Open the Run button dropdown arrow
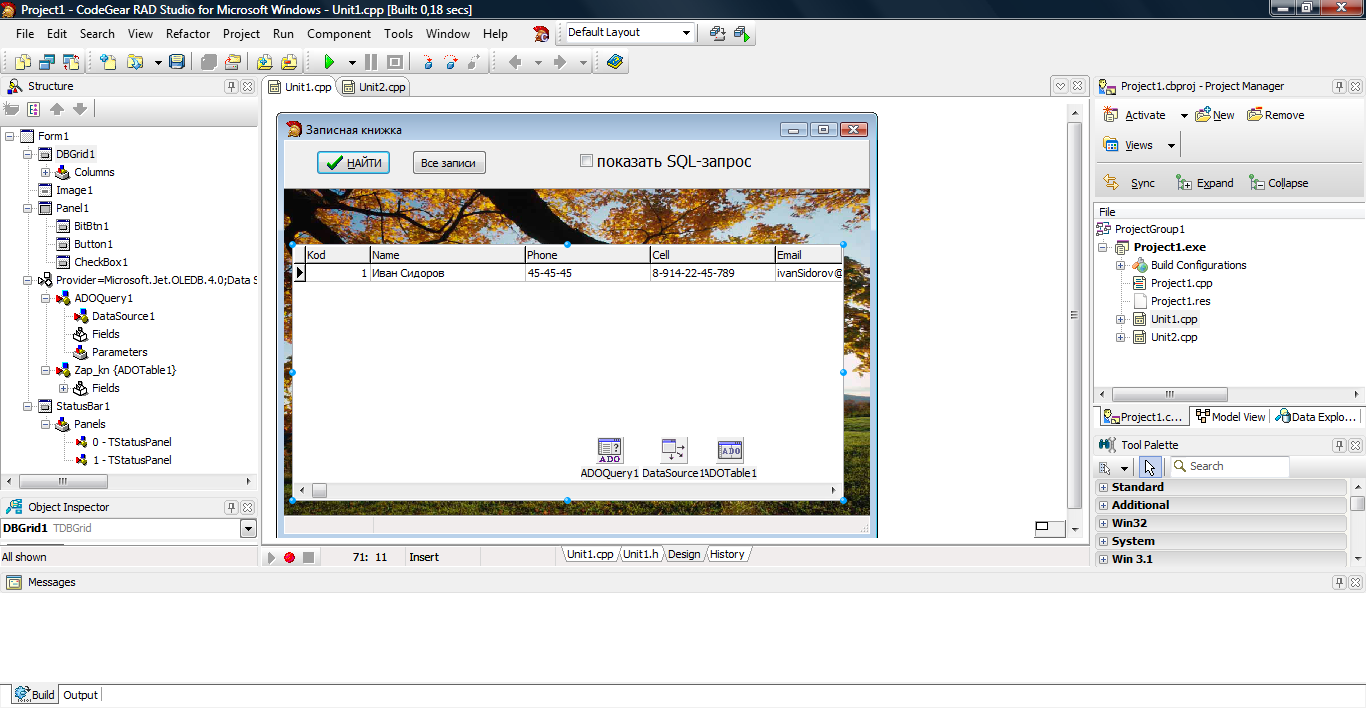Screen dimensions: 1366x708 coord(352,62)
